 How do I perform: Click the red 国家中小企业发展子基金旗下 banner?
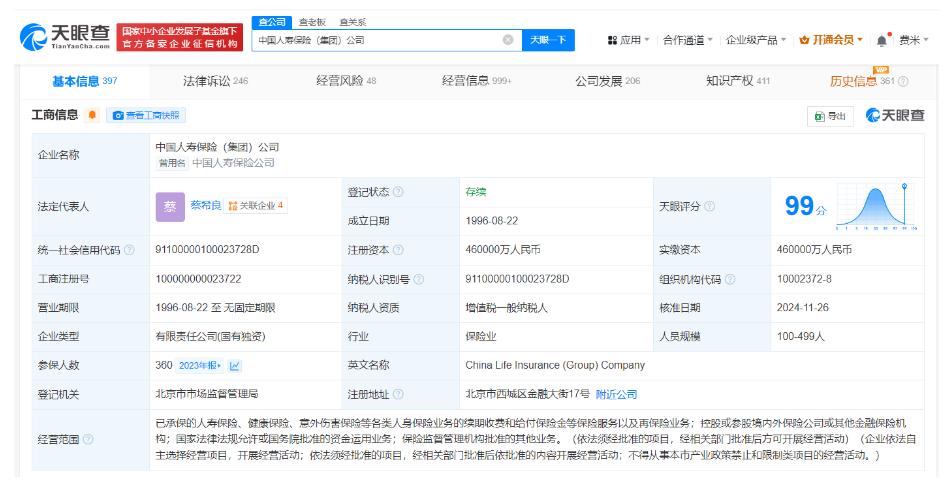coord(180,37)
